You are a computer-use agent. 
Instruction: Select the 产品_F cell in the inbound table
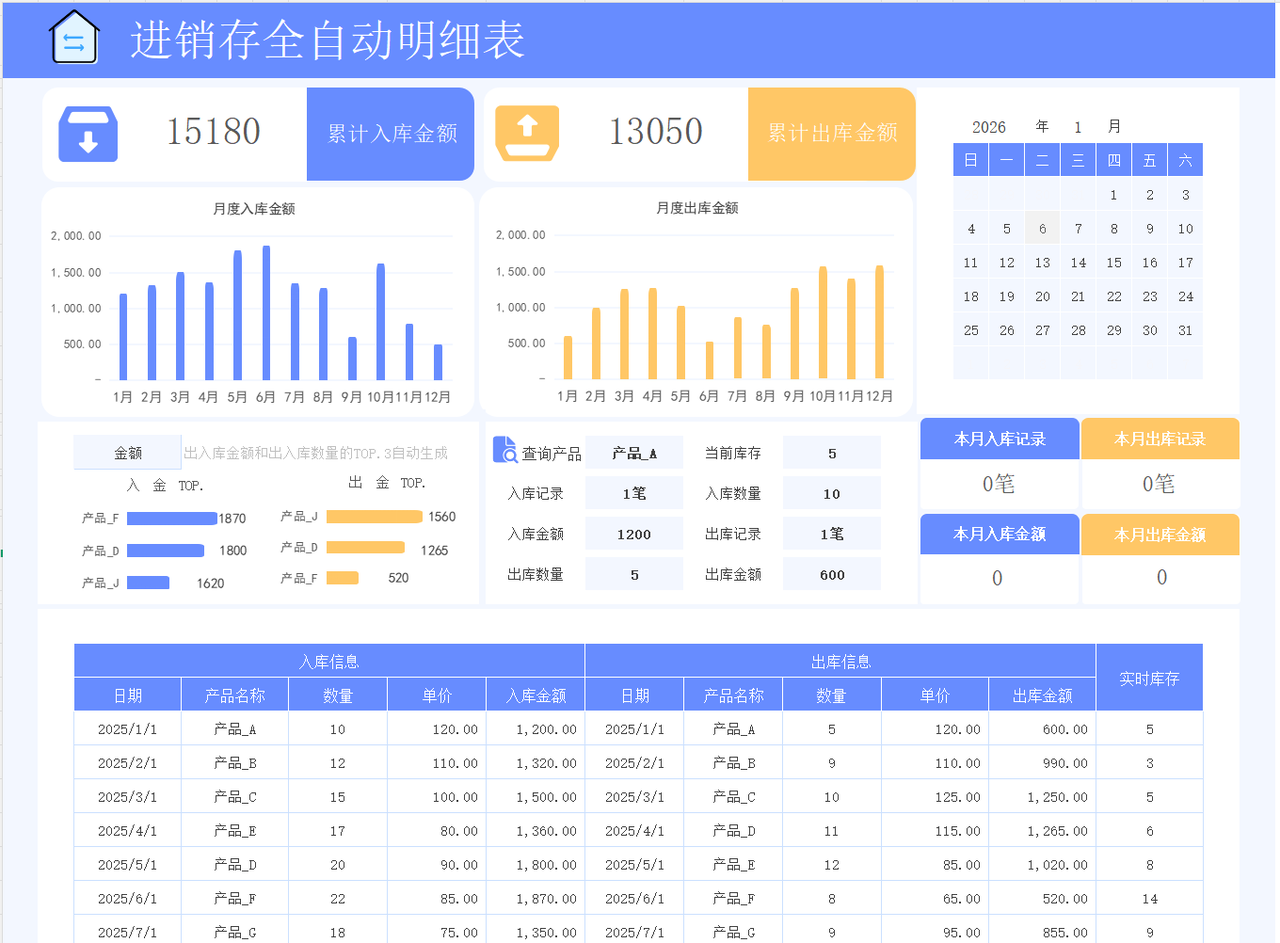pos(232,897)
